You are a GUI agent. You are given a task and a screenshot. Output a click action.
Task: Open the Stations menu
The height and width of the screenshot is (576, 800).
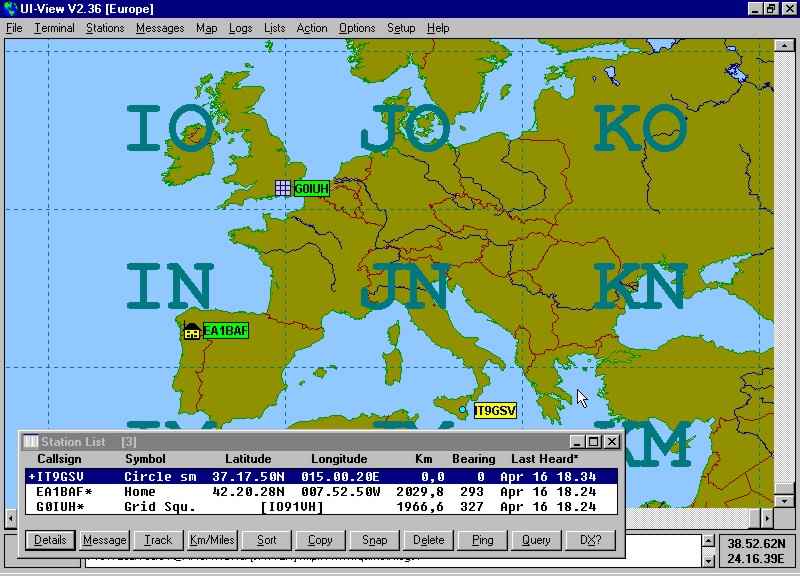pyautogui.click(x=105, y=28)
